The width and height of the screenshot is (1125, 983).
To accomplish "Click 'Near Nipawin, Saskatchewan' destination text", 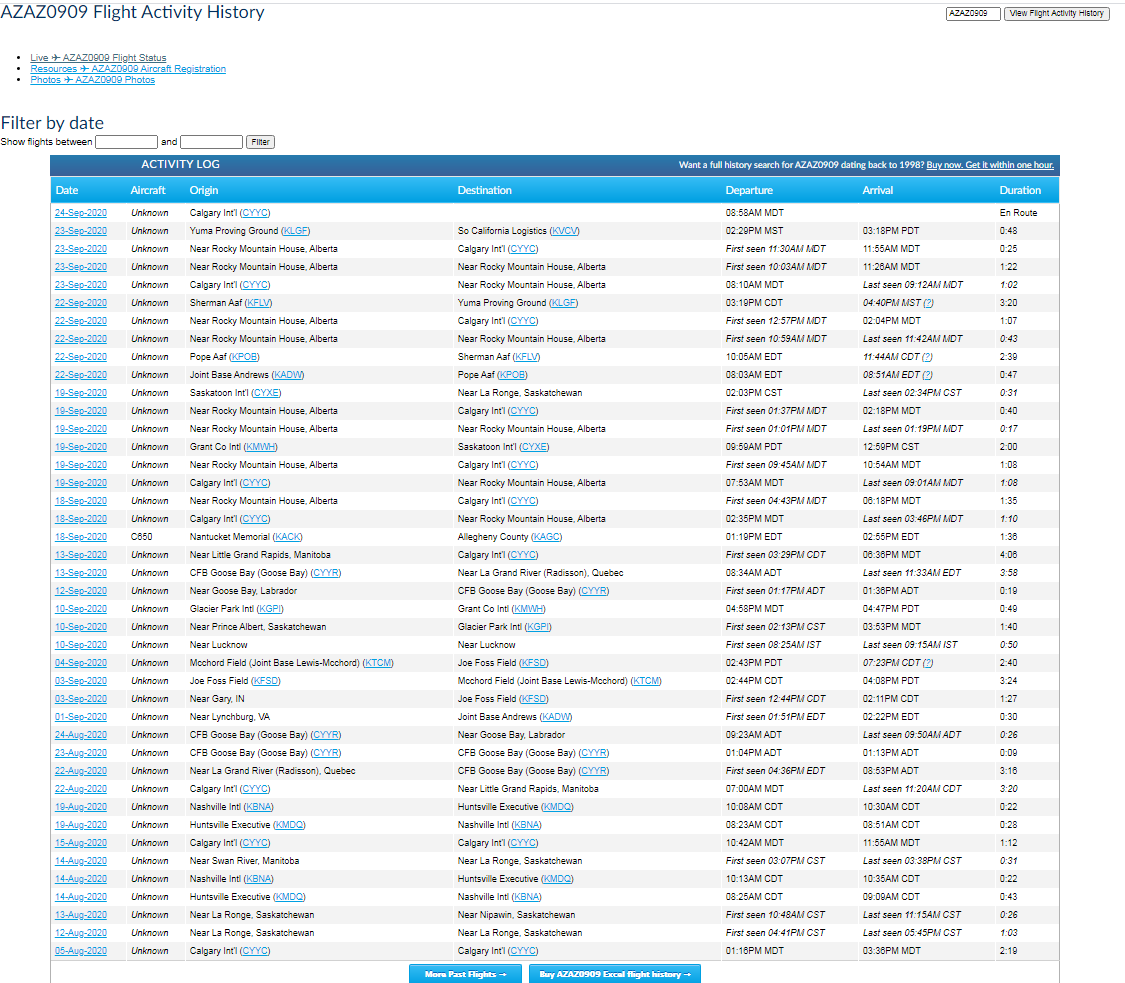I will click(x=517, y=915).
